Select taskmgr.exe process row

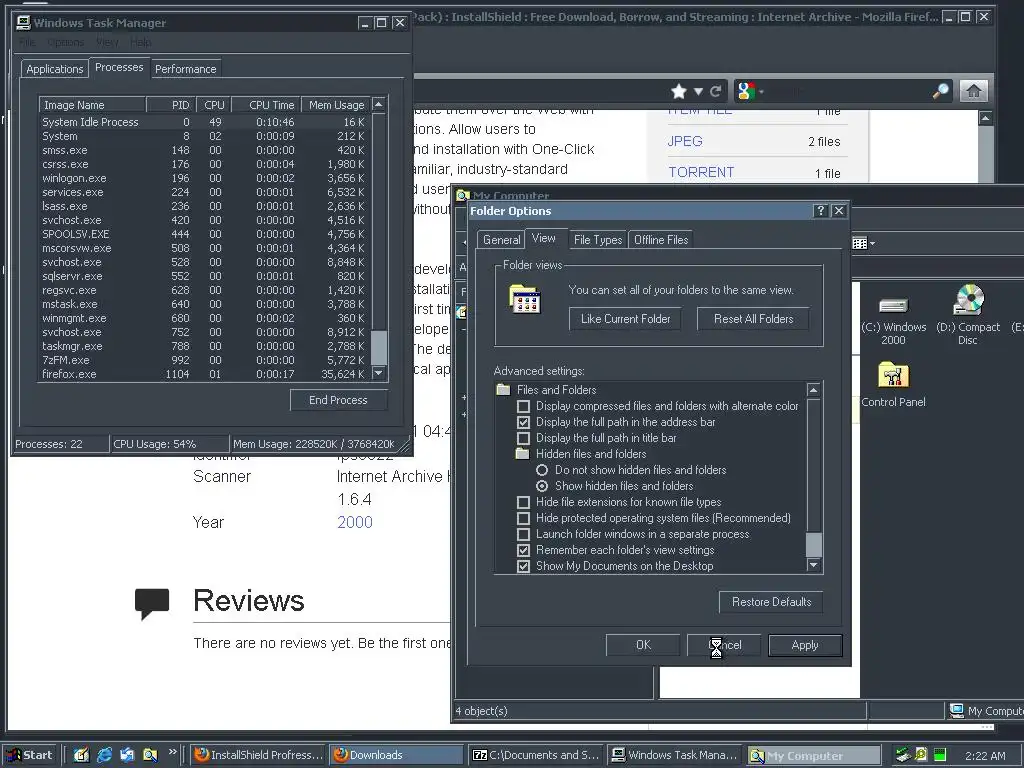tap(204, 346)
